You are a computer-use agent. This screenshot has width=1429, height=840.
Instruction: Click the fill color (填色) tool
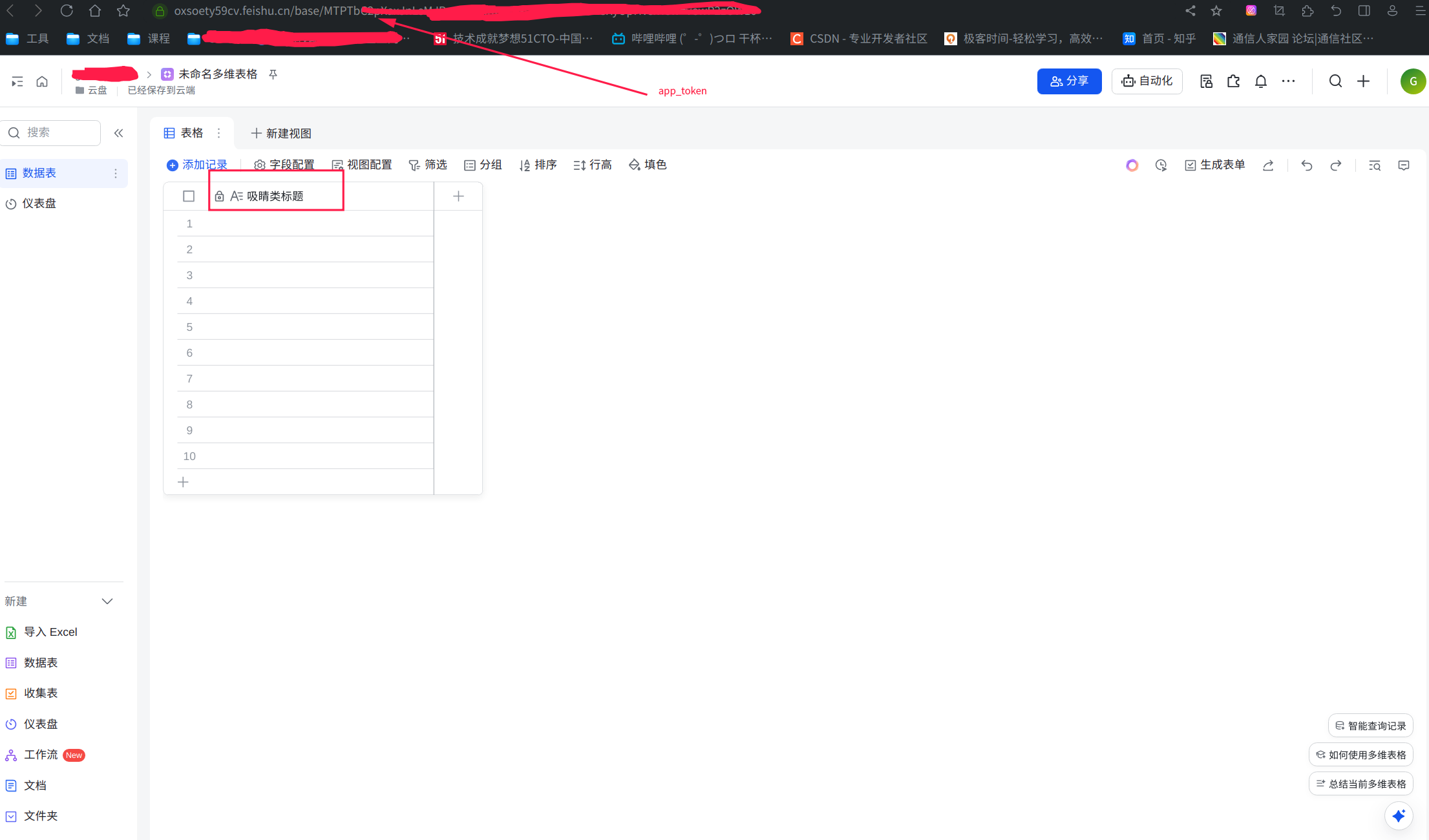(x=647, y=165)
